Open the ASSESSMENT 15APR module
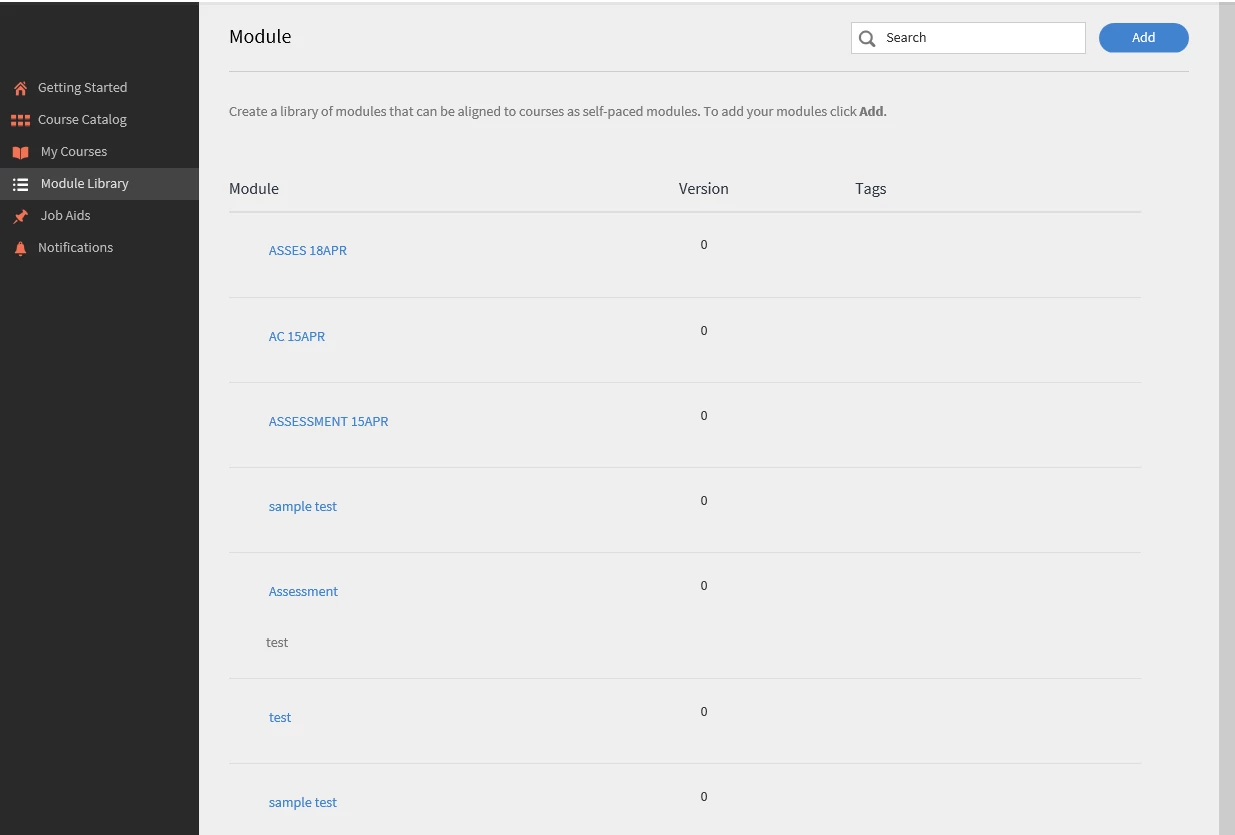The image size is (1235, 835). [328, 422]
